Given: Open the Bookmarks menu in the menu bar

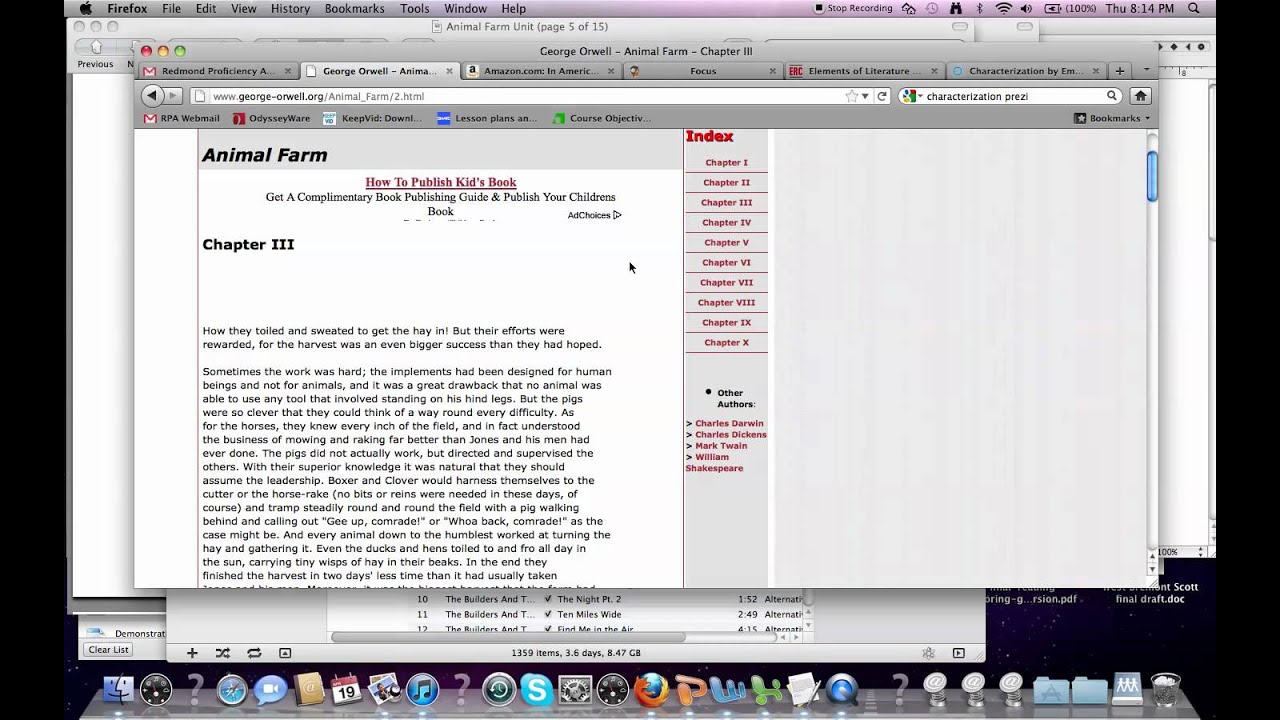Looking at the screenshot, I should click(x=354, y=8).
